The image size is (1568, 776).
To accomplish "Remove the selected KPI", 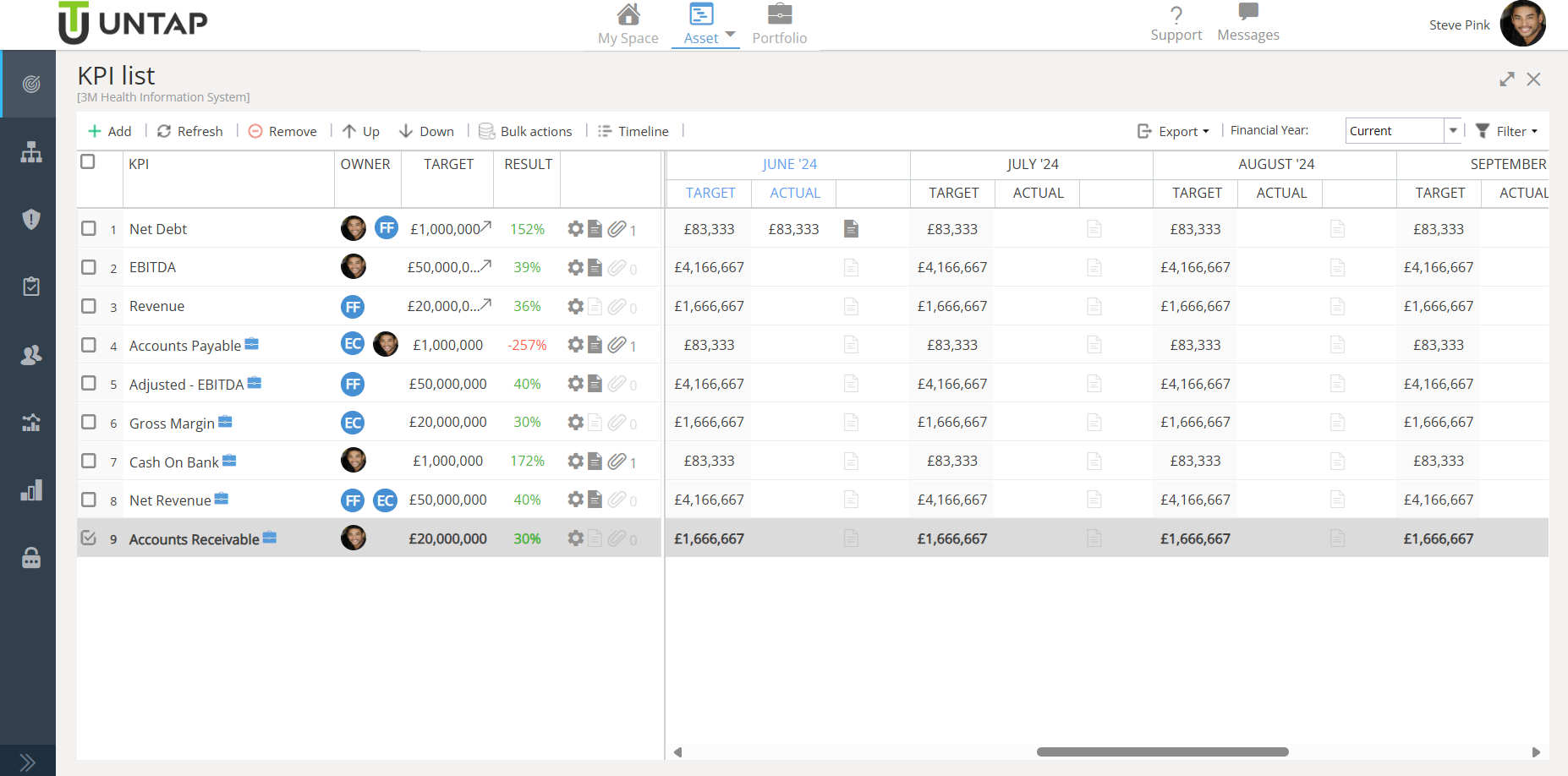I will click(282, 131).
